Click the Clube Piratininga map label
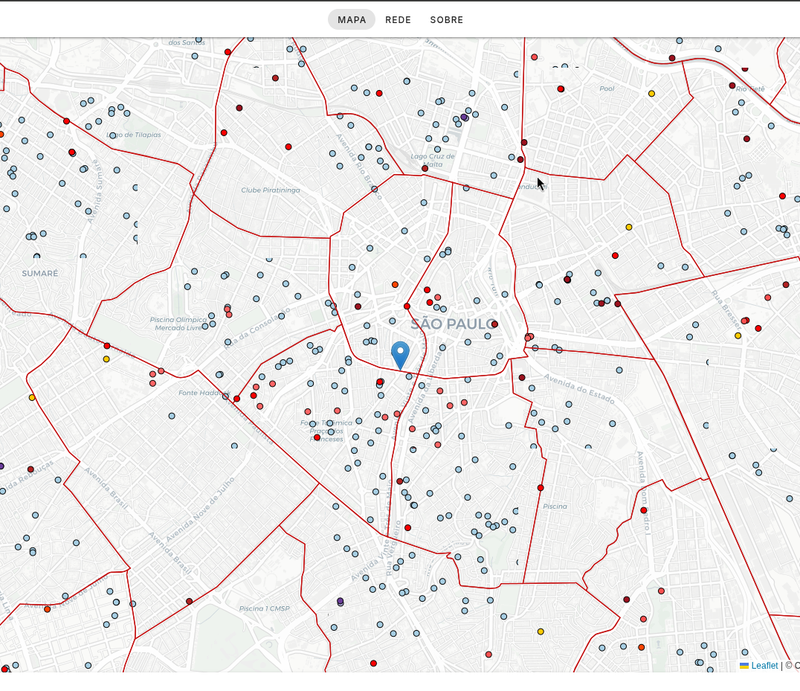The height and width of the screenshot is (691, 800). point(270,190)
